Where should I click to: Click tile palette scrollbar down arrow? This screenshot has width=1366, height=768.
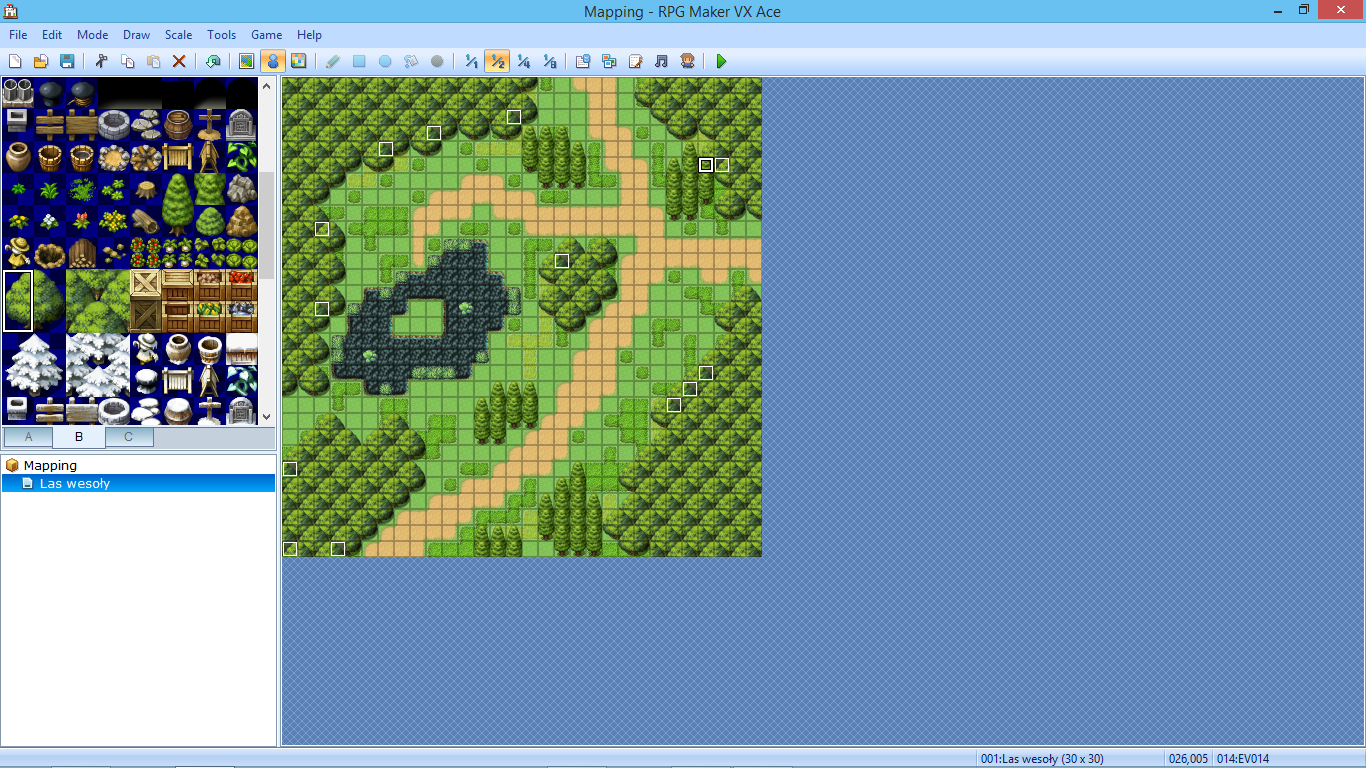click(x=266, y=417)
